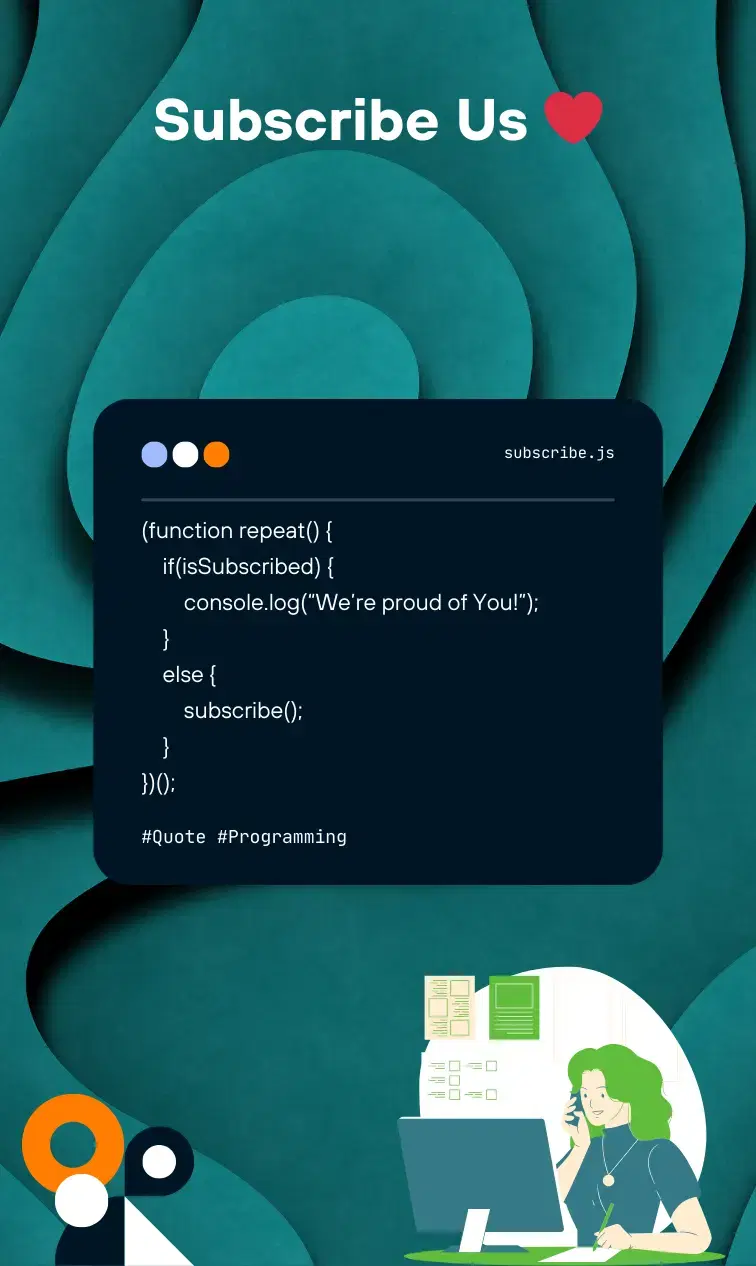The width and height of the screenshot is (756, 1266).
Task: Select the yellow document illustration
Action: pyautogui.click(x=449, y=1007)
